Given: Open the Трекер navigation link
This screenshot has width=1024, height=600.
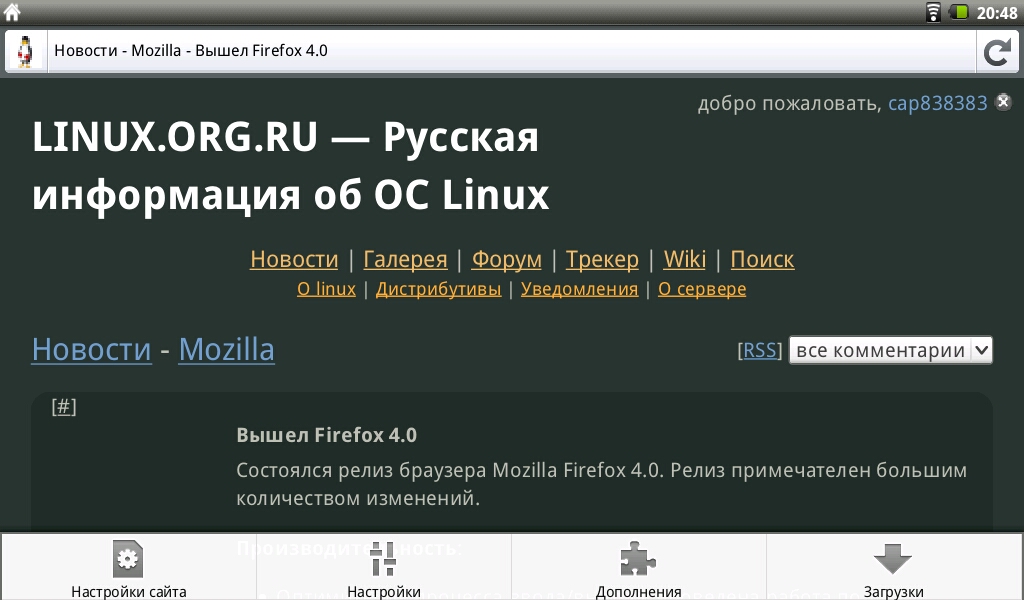Looking at the screenshot, I should pyautogui.click(x=602, y=259).
